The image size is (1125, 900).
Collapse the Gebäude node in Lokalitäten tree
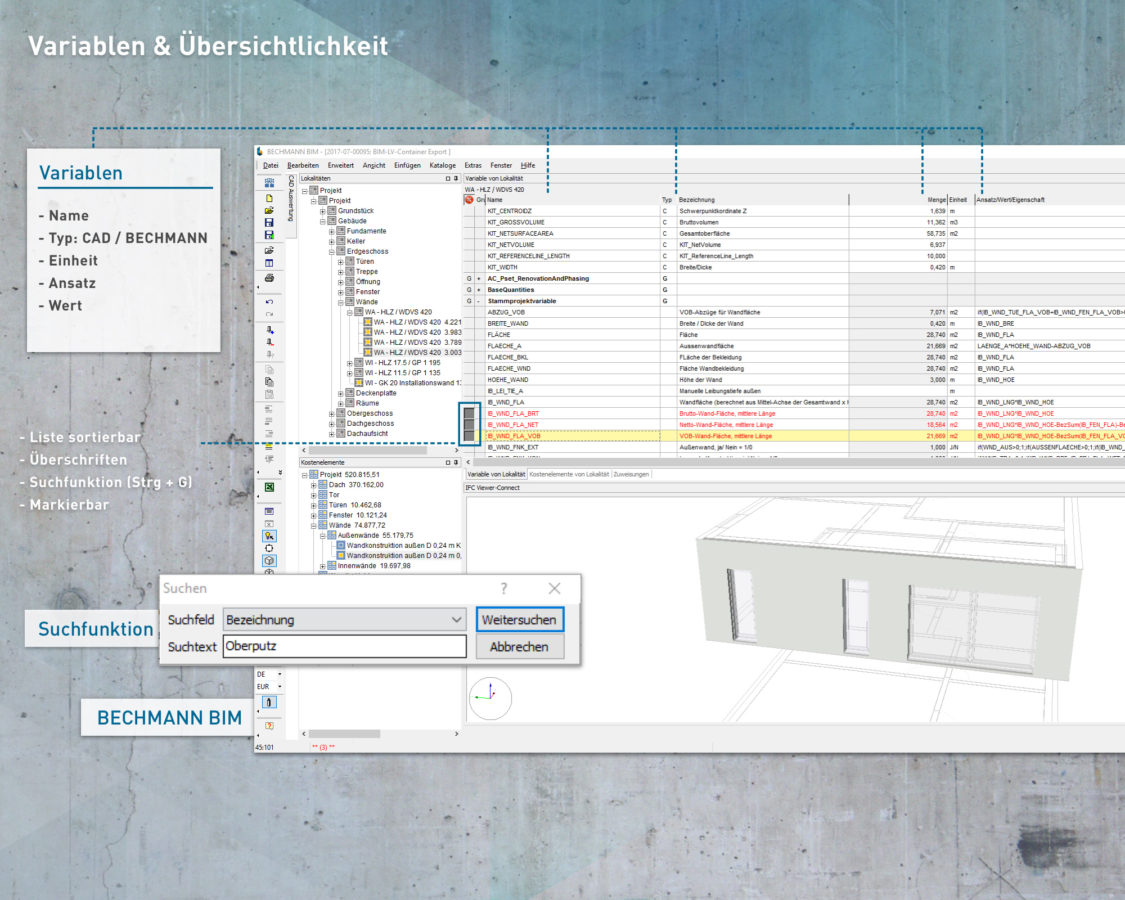tap(322, 221)
